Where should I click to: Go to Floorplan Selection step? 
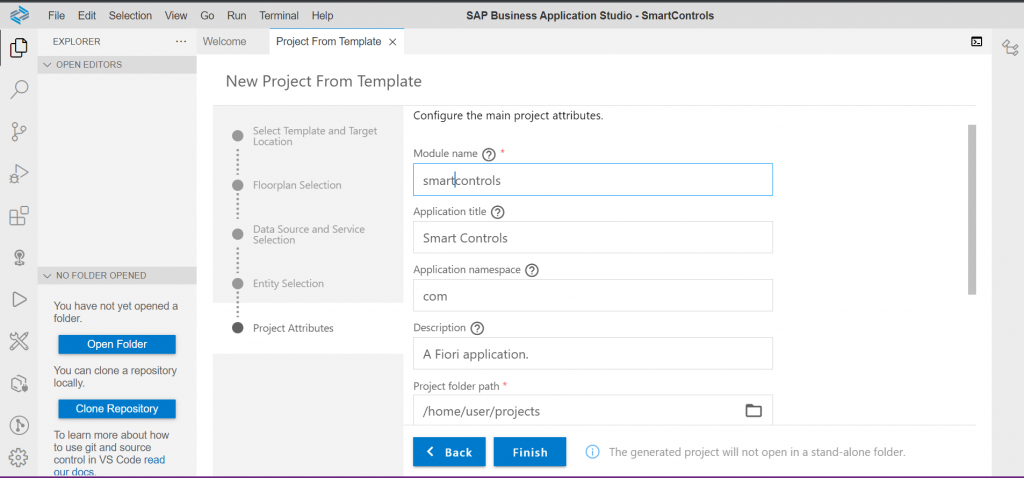[x=297, y=185]
